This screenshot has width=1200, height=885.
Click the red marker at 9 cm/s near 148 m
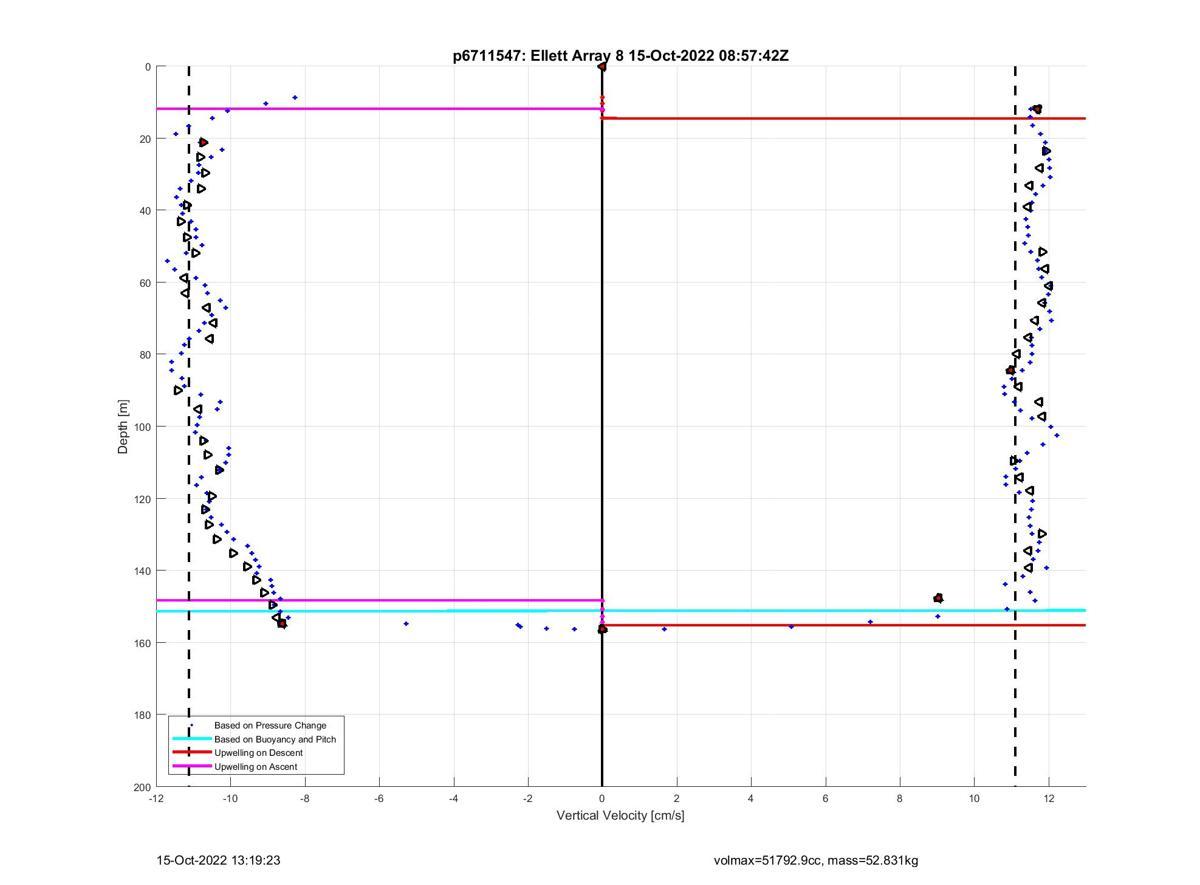coord(938,598)
